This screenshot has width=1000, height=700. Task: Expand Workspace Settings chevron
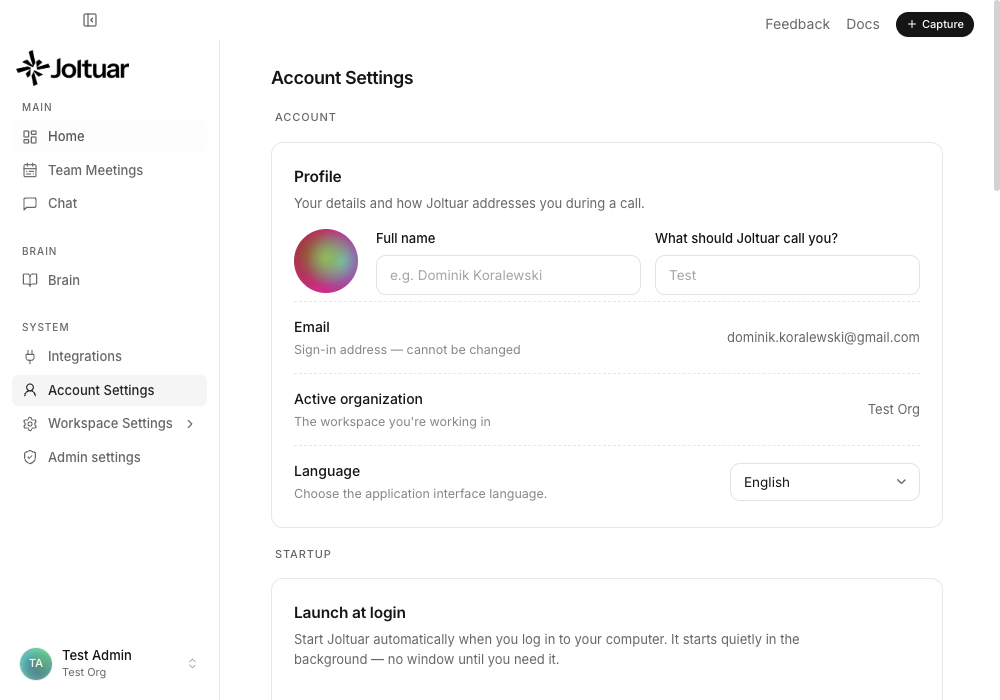pos(190,424)
